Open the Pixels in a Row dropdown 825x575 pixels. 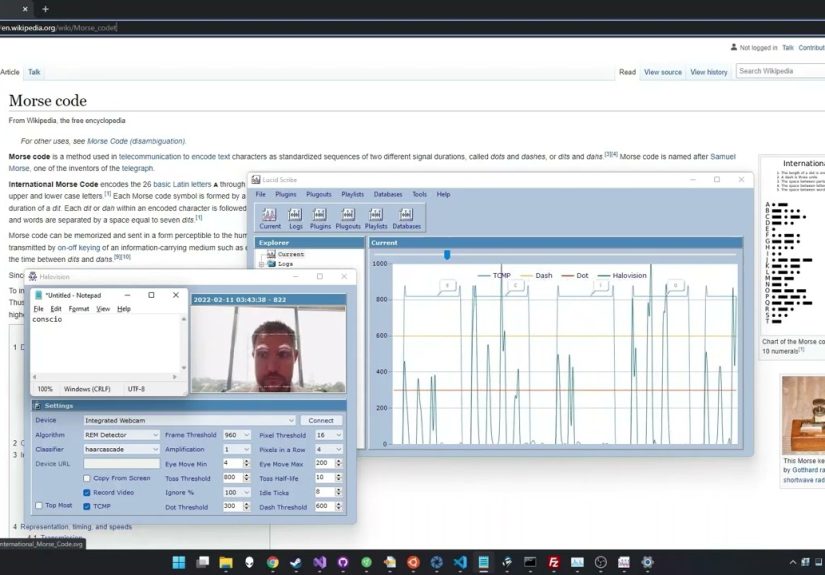coord(329,449)
